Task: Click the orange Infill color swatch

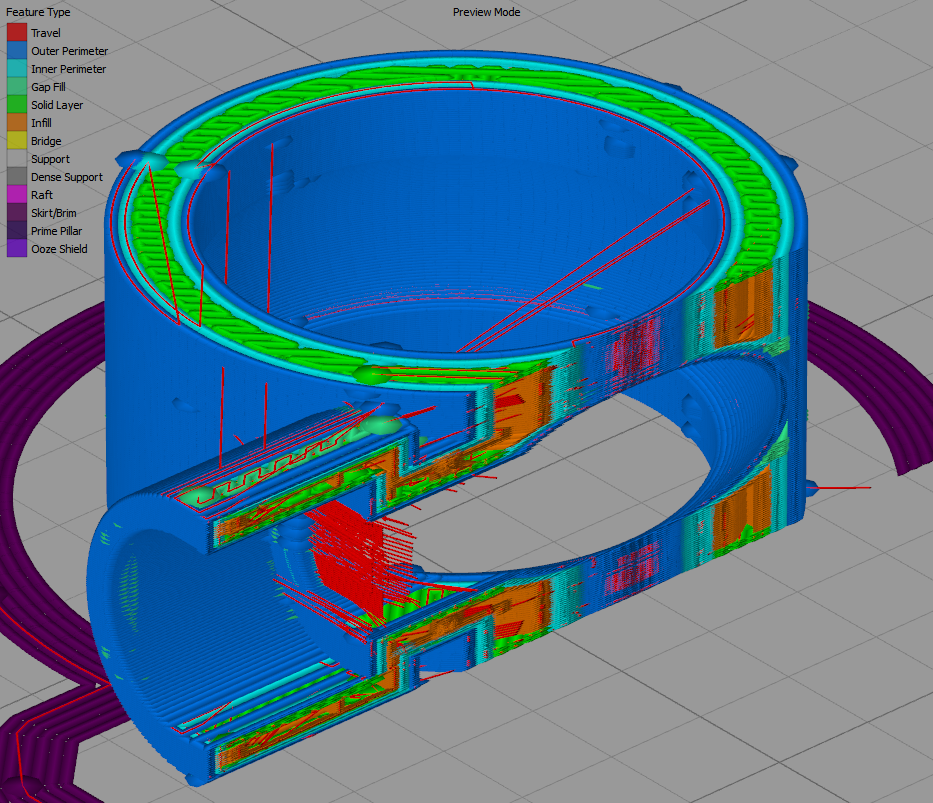Action: click(x=17, y=123)
